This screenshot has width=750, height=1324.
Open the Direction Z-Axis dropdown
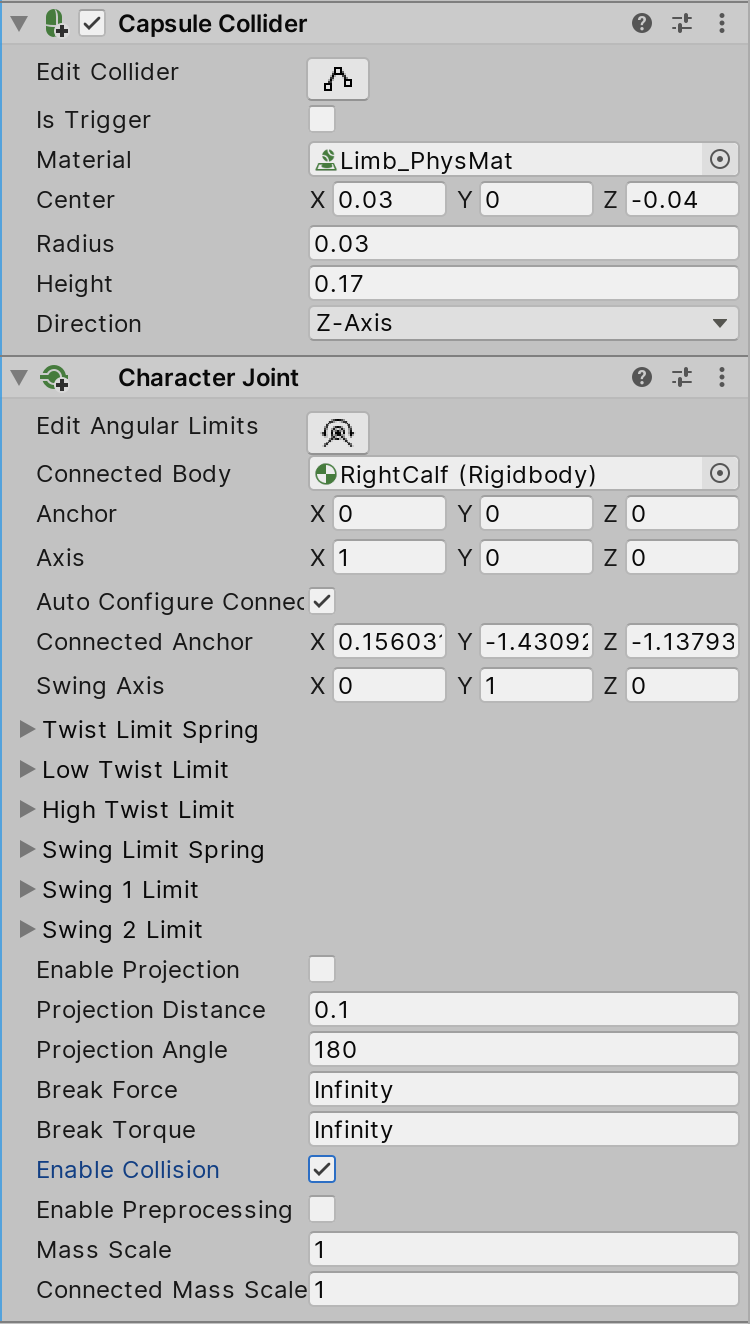click(x=523, y=323)
